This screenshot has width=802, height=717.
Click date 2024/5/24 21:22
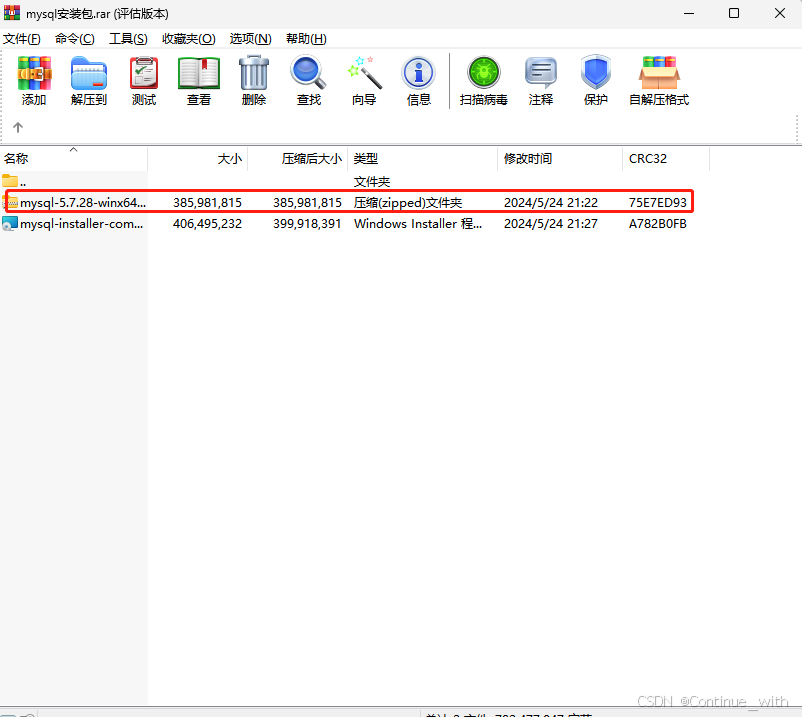click(x=551, y=203)
